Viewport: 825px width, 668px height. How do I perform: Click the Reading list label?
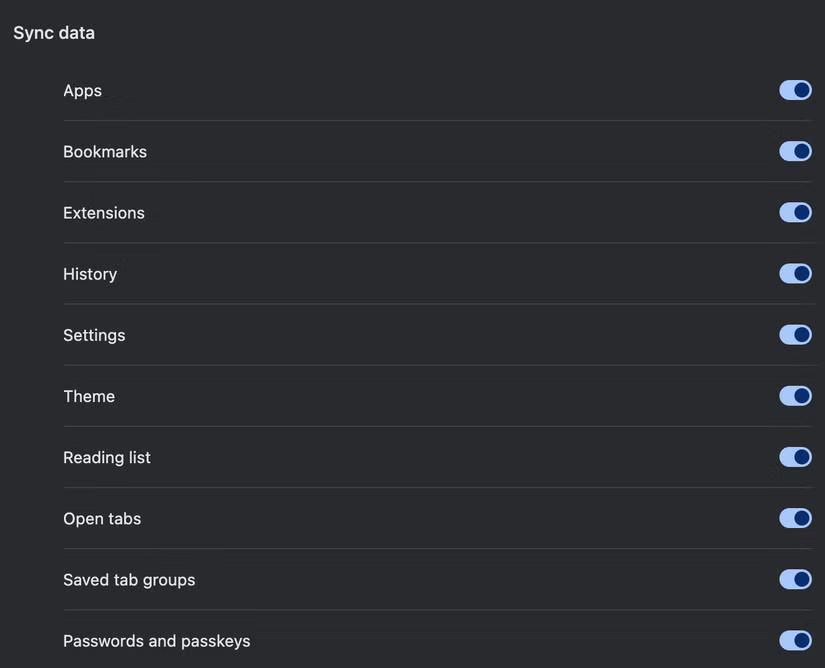point(106,457)
